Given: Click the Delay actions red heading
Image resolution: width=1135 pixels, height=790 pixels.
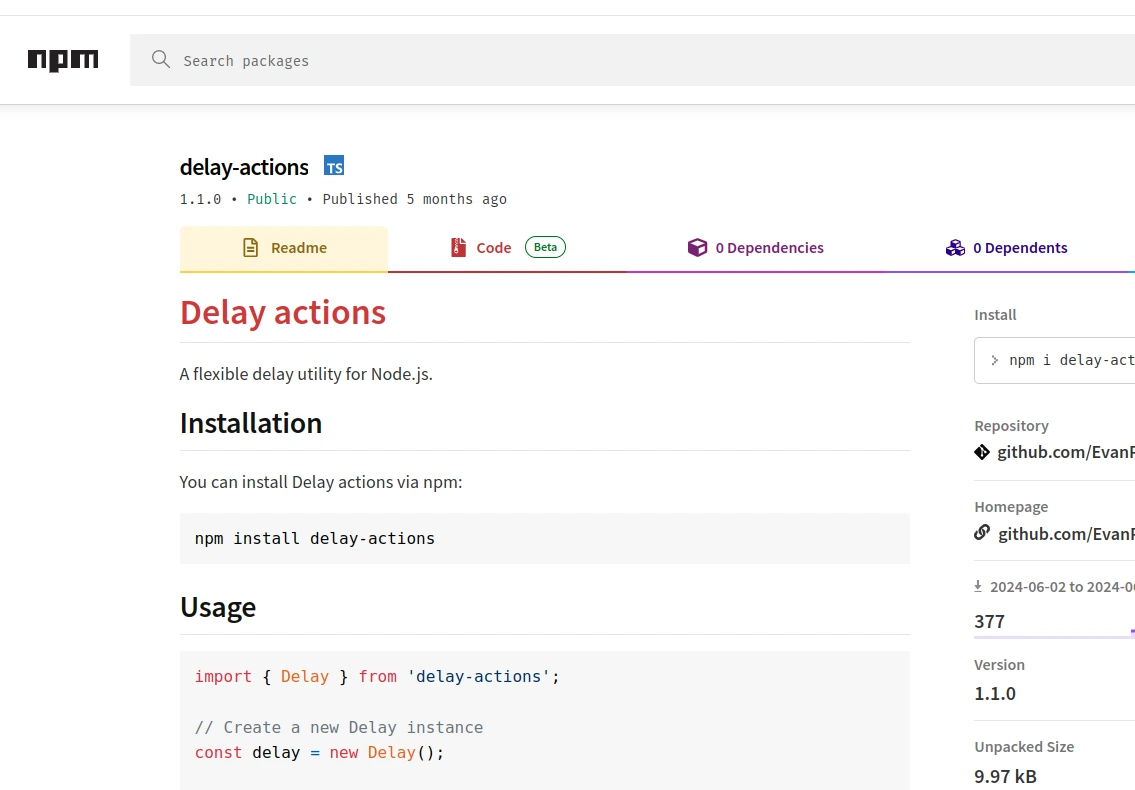Looking at the screenshot, I should click(x=283, y=313).
